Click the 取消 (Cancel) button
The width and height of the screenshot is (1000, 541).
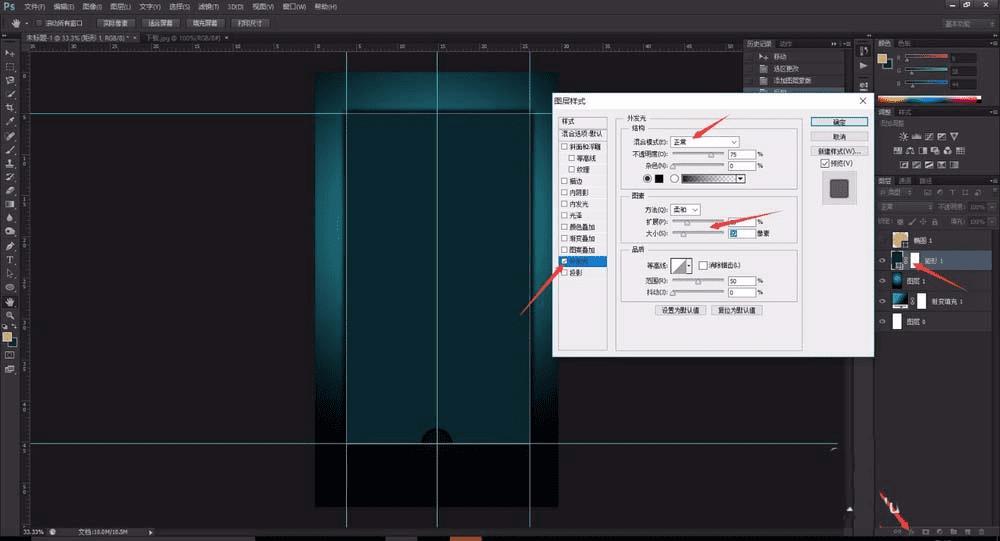click(838, 136)
